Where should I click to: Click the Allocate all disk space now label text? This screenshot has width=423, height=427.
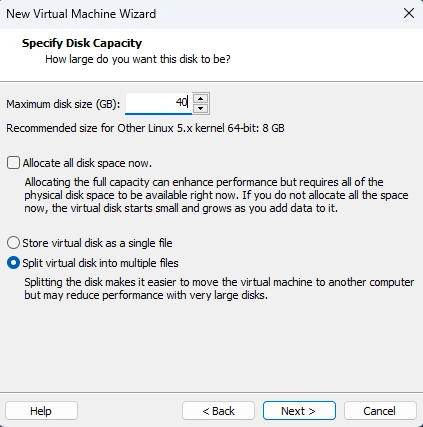point(87,163)
